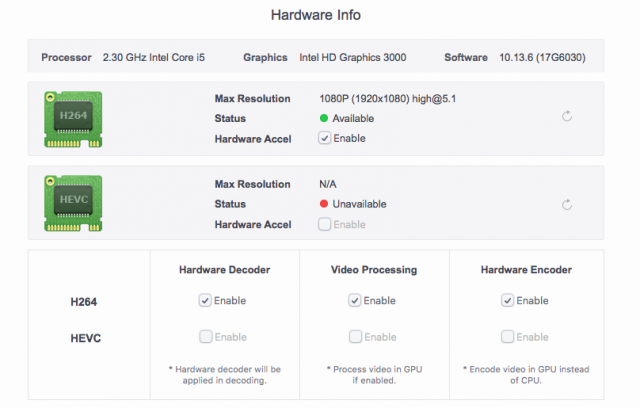Refresh the H264 hardware status
The image size is (640, 408).
pos(567,116)
